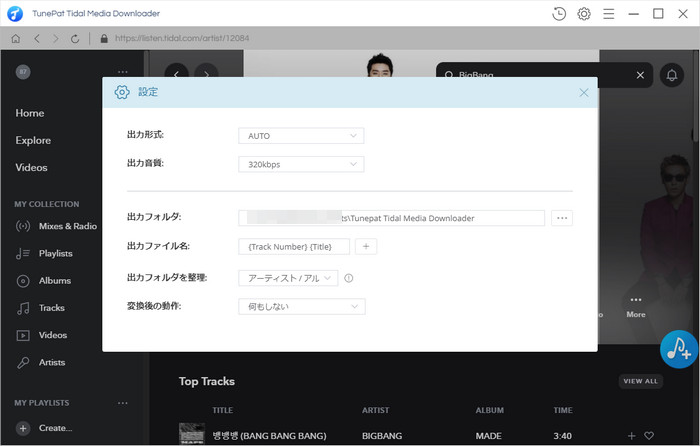Open My Playlists options dots

point(122,403)
